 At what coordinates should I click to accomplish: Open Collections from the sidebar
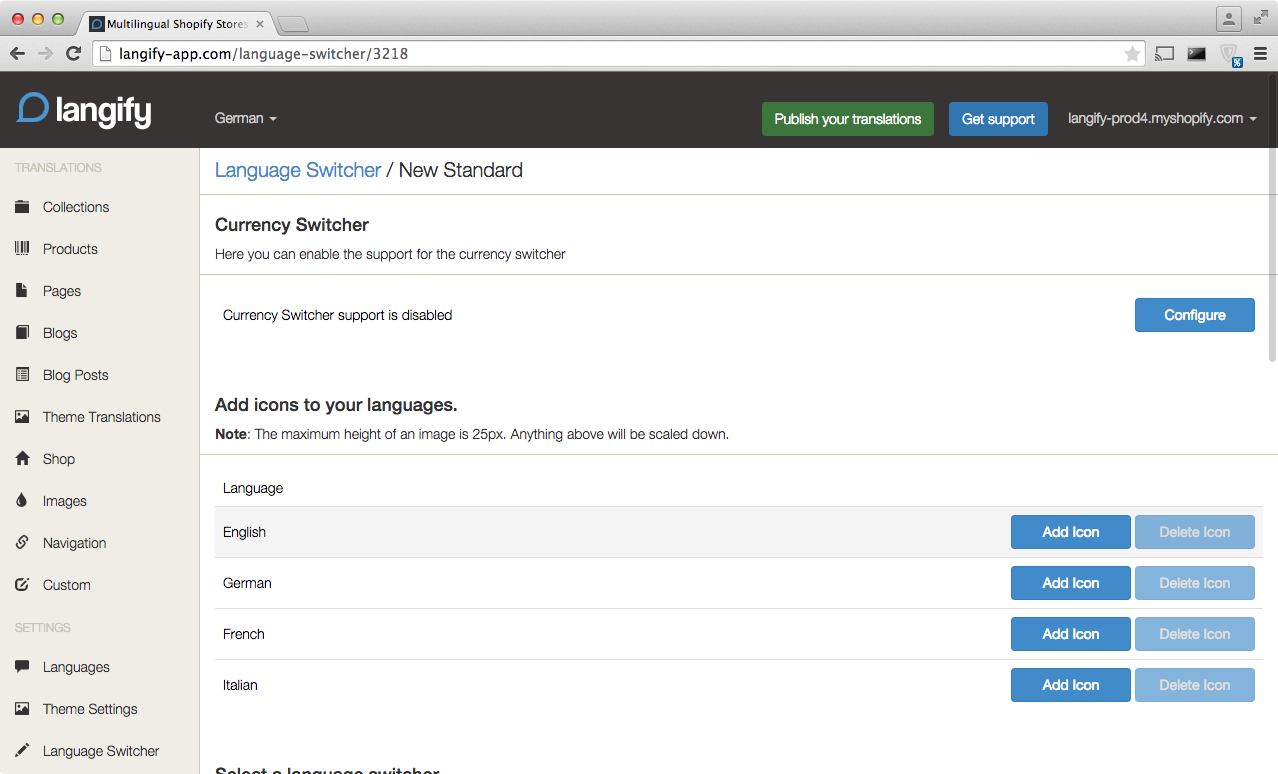click(x=75, y=207)
